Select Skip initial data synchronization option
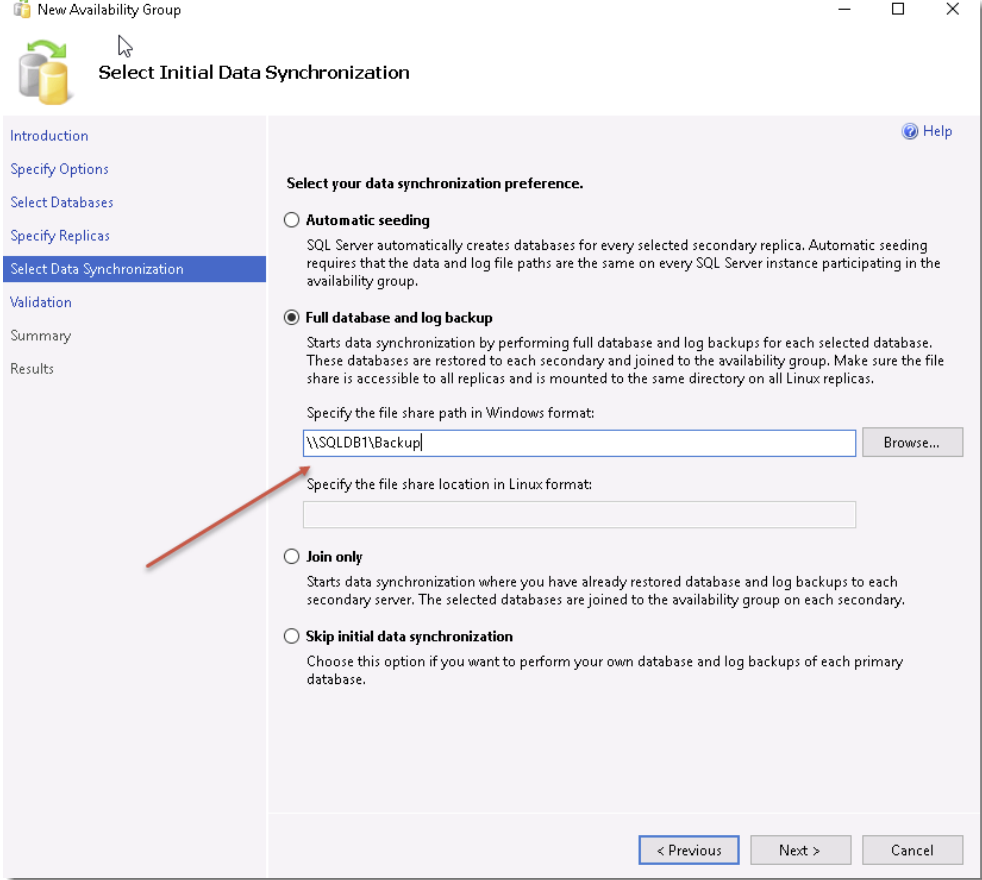 291,636
